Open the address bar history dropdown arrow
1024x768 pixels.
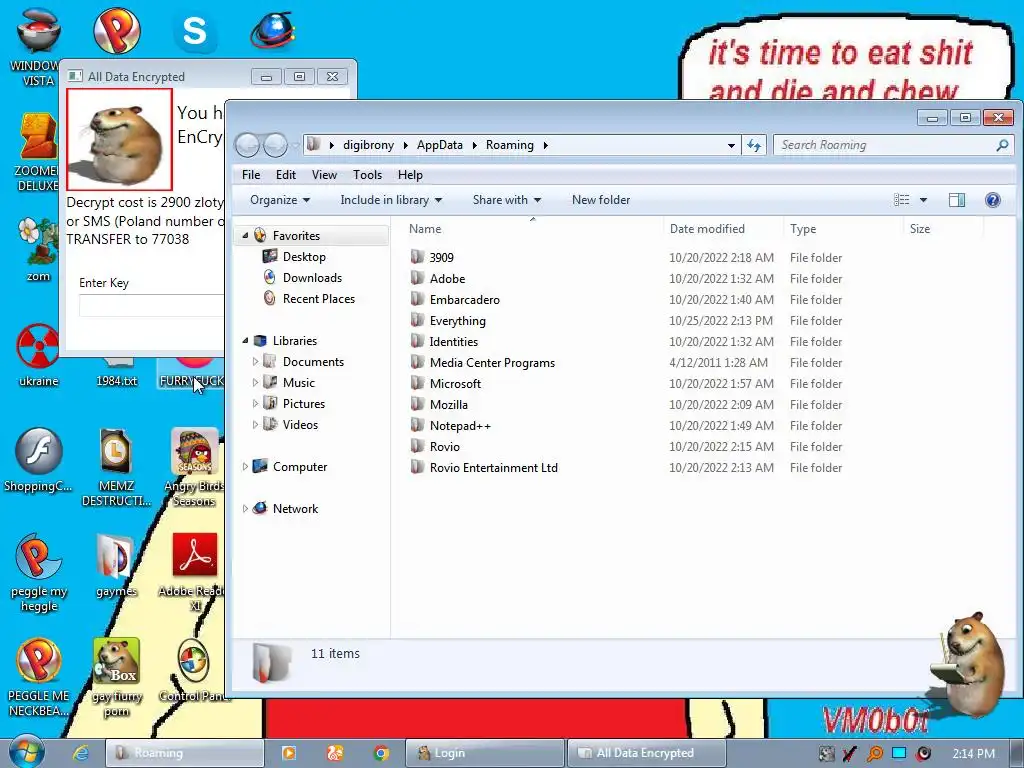click(x=731, y=145)
